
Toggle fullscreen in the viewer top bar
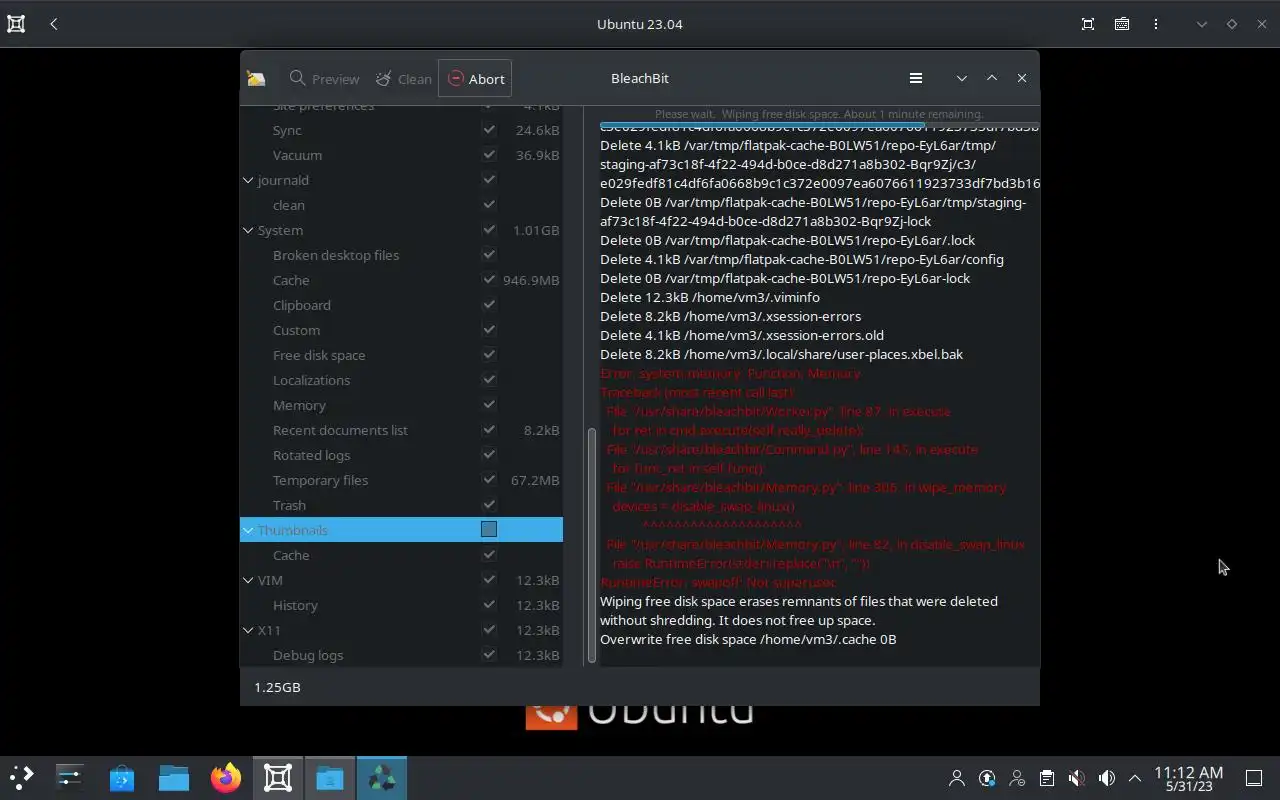click(1088, 24)
